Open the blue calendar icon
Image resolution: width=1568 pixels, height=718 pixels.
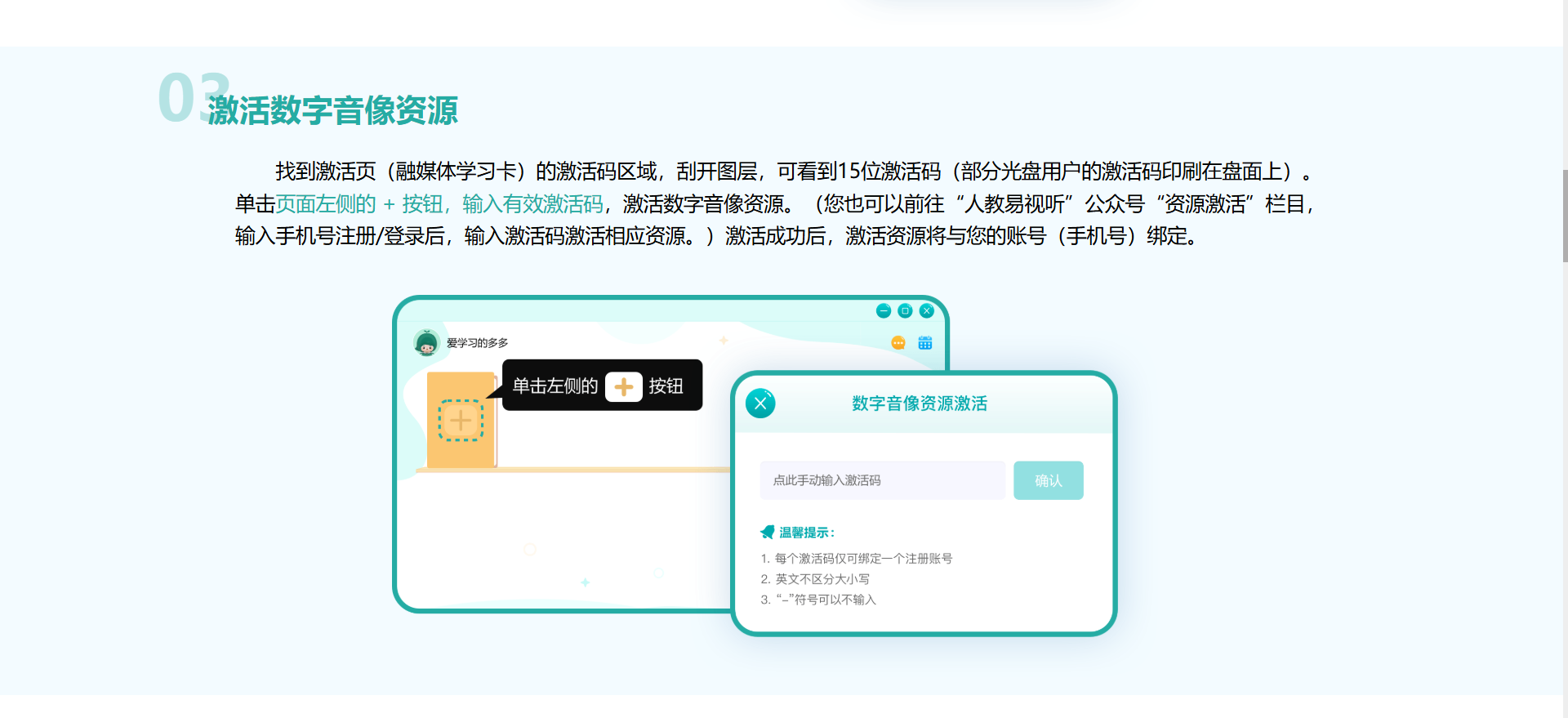click(924, 343)
